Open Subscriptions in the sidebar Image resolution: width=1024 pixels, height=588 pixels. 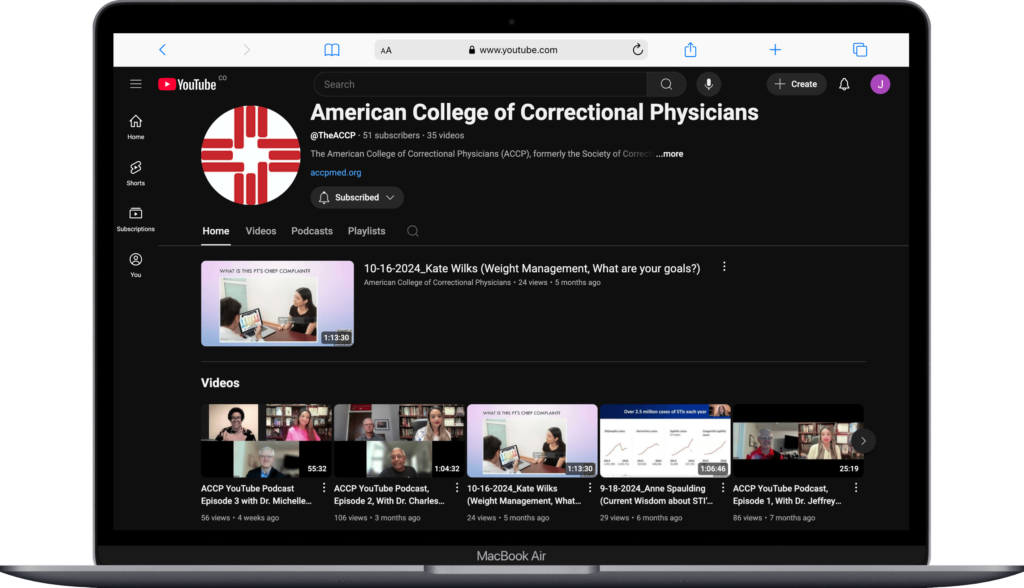click(x=136, y=219)
